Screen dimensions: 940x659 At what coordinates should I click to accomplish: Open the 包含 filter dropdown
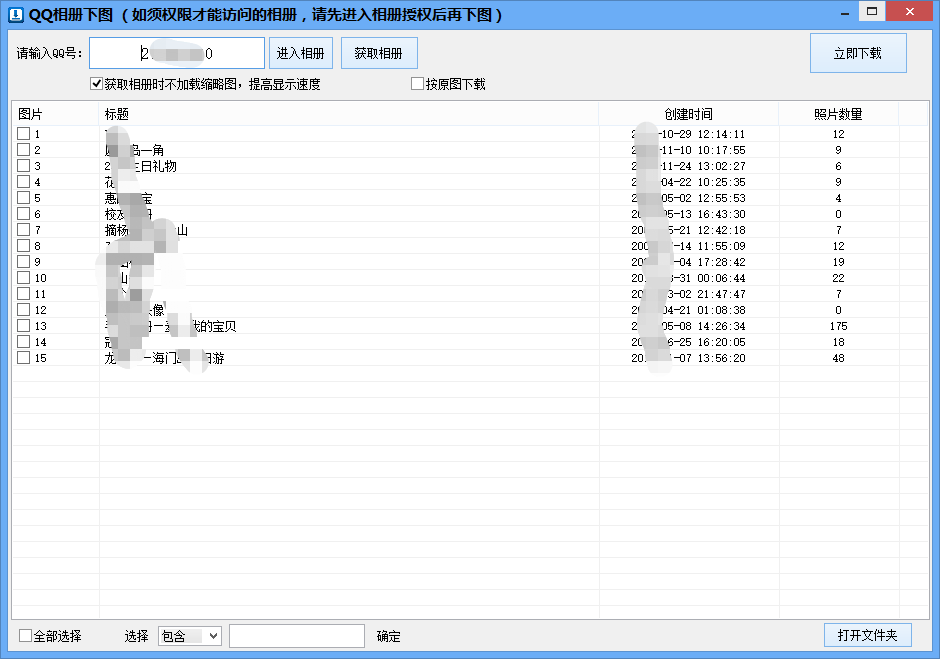coord(189,636)
